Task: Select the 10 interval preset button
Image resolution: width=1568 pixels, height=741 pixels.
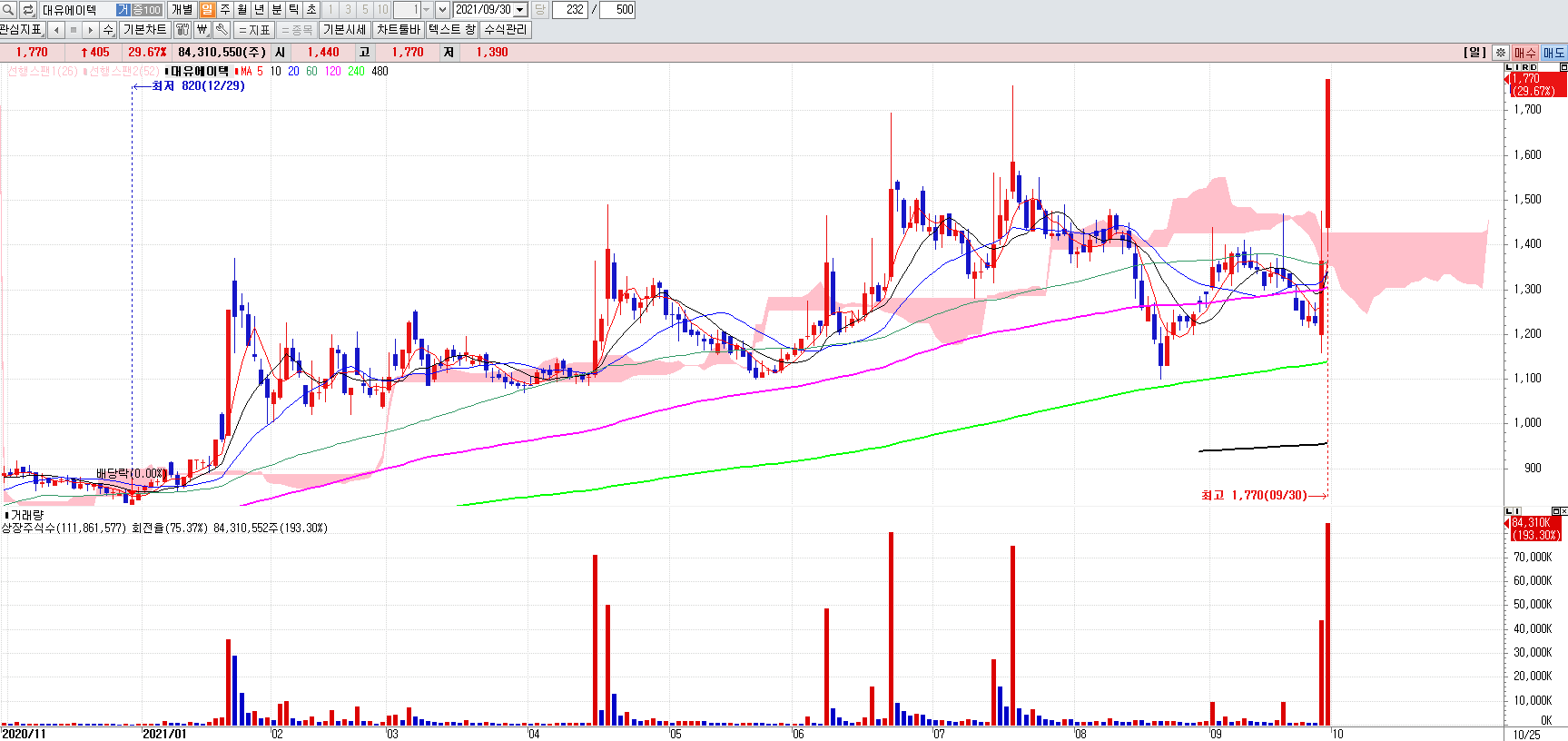Action: coord(382,9)
